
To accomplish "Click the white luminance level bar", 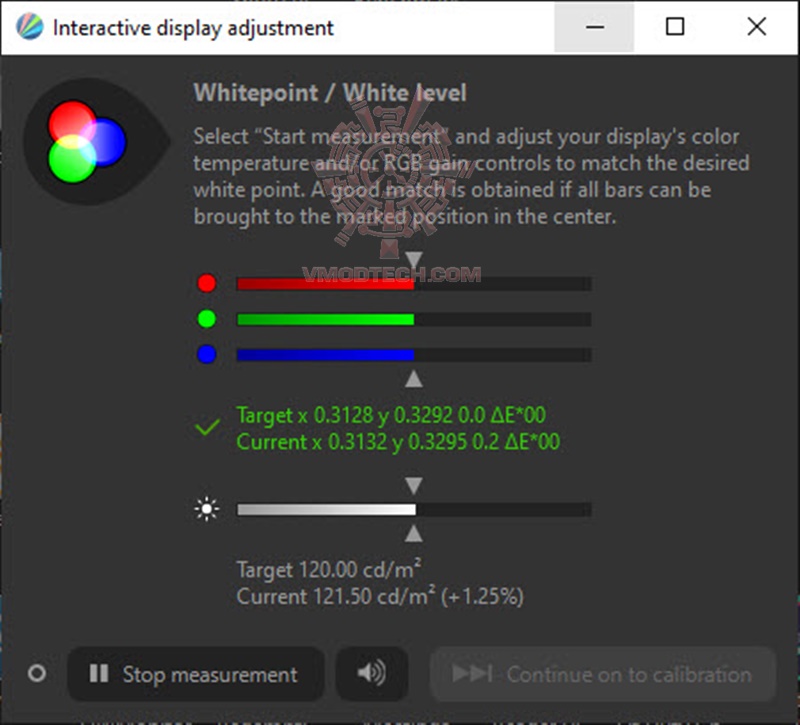I will tap(414, 509).
